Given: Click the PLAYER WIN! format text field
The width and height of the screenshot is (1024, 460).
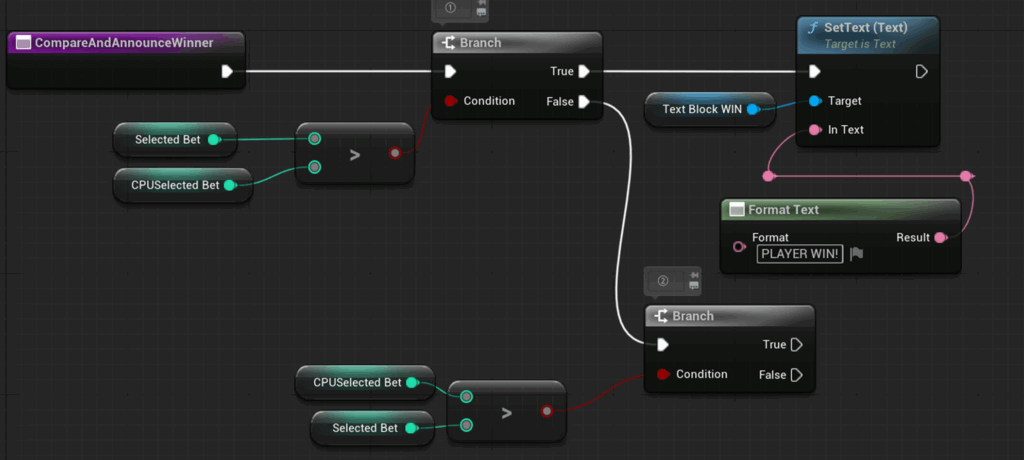Looking at the screenshot, I should click(x=800, y=254).
